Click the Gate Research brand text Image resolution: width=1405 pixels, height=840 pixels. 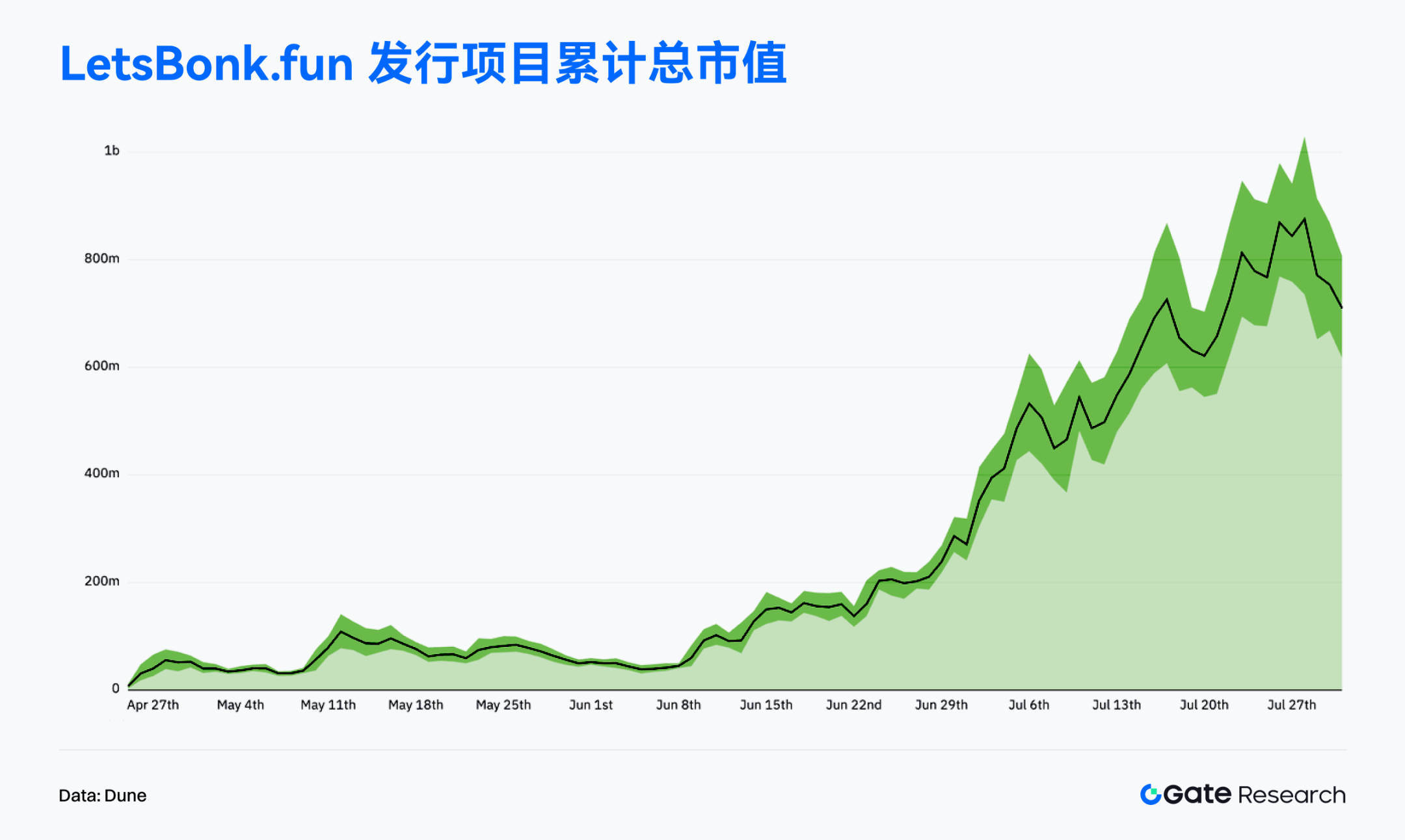[1255, 794]
